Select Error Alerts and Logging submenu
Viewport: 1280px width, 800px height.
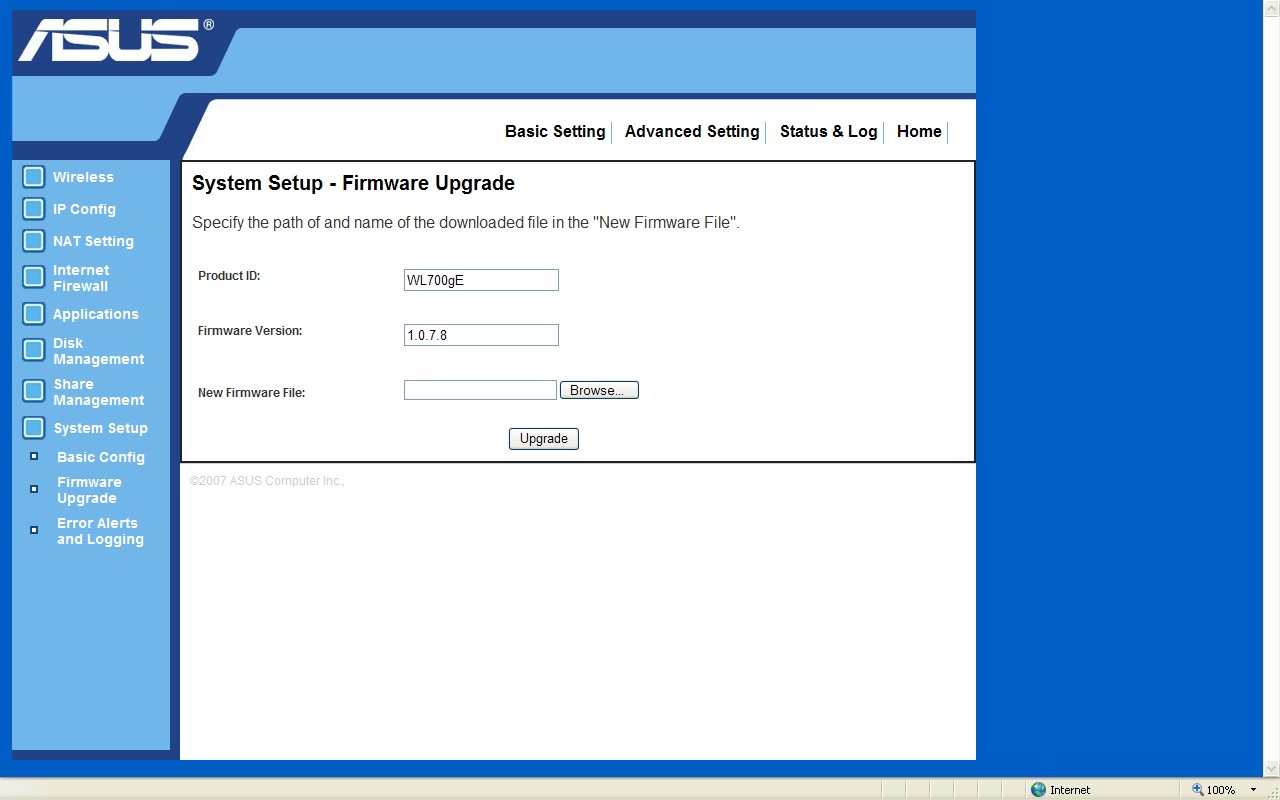coord(100,531)
